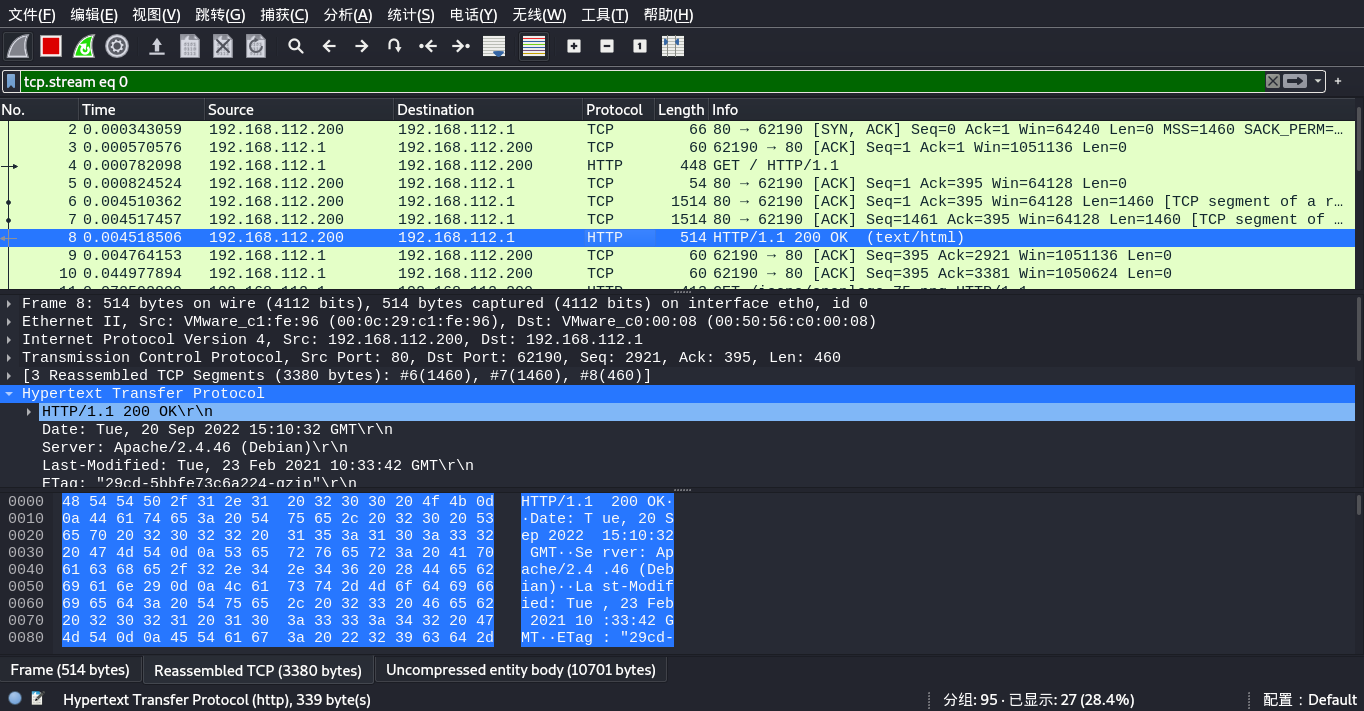
Task: Expand the HTTP/1.1 200 OK line
Action: [x=29, y=412]
